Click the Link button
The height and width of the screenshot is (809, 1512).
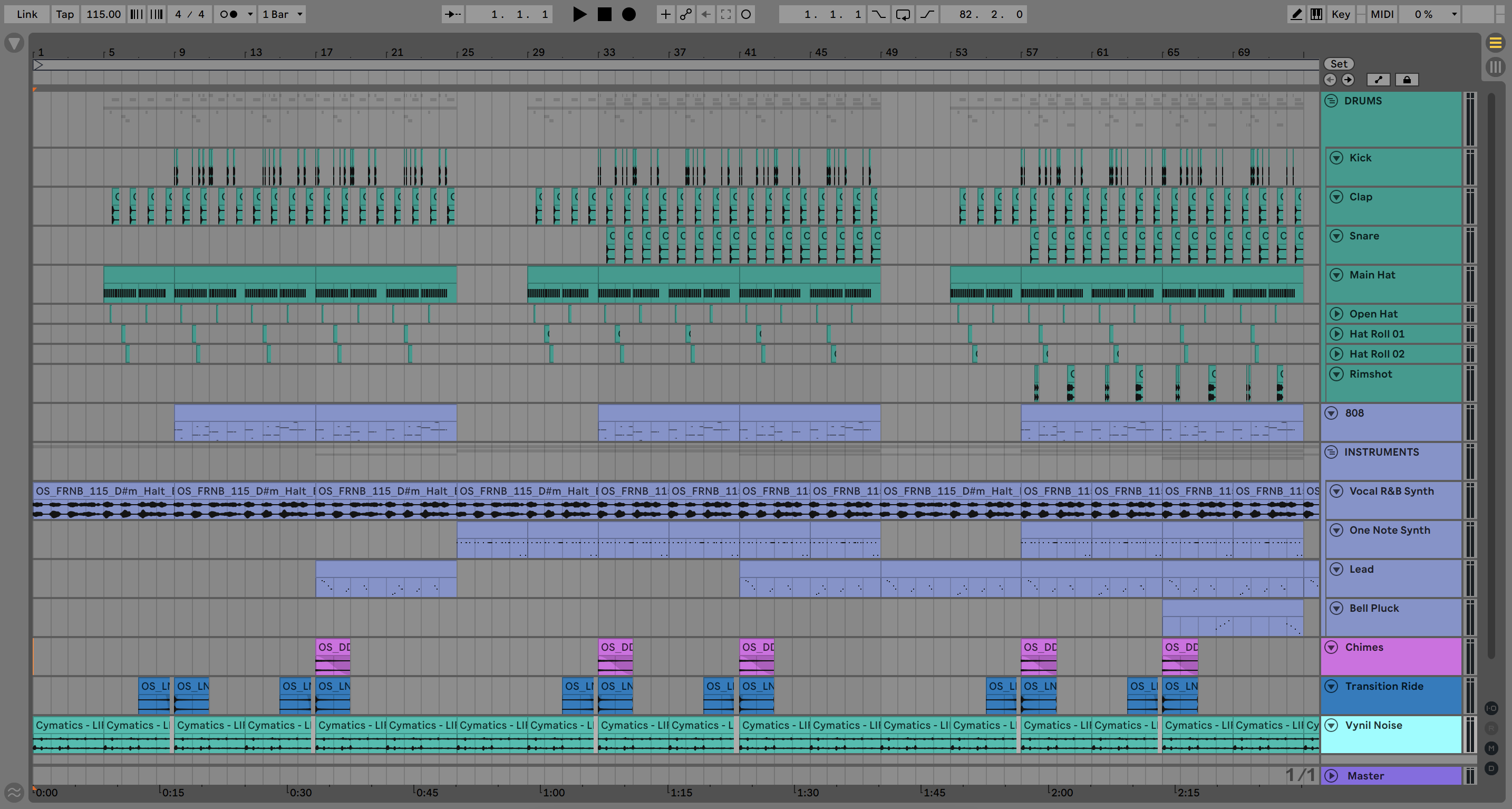(x=27, y=14)
